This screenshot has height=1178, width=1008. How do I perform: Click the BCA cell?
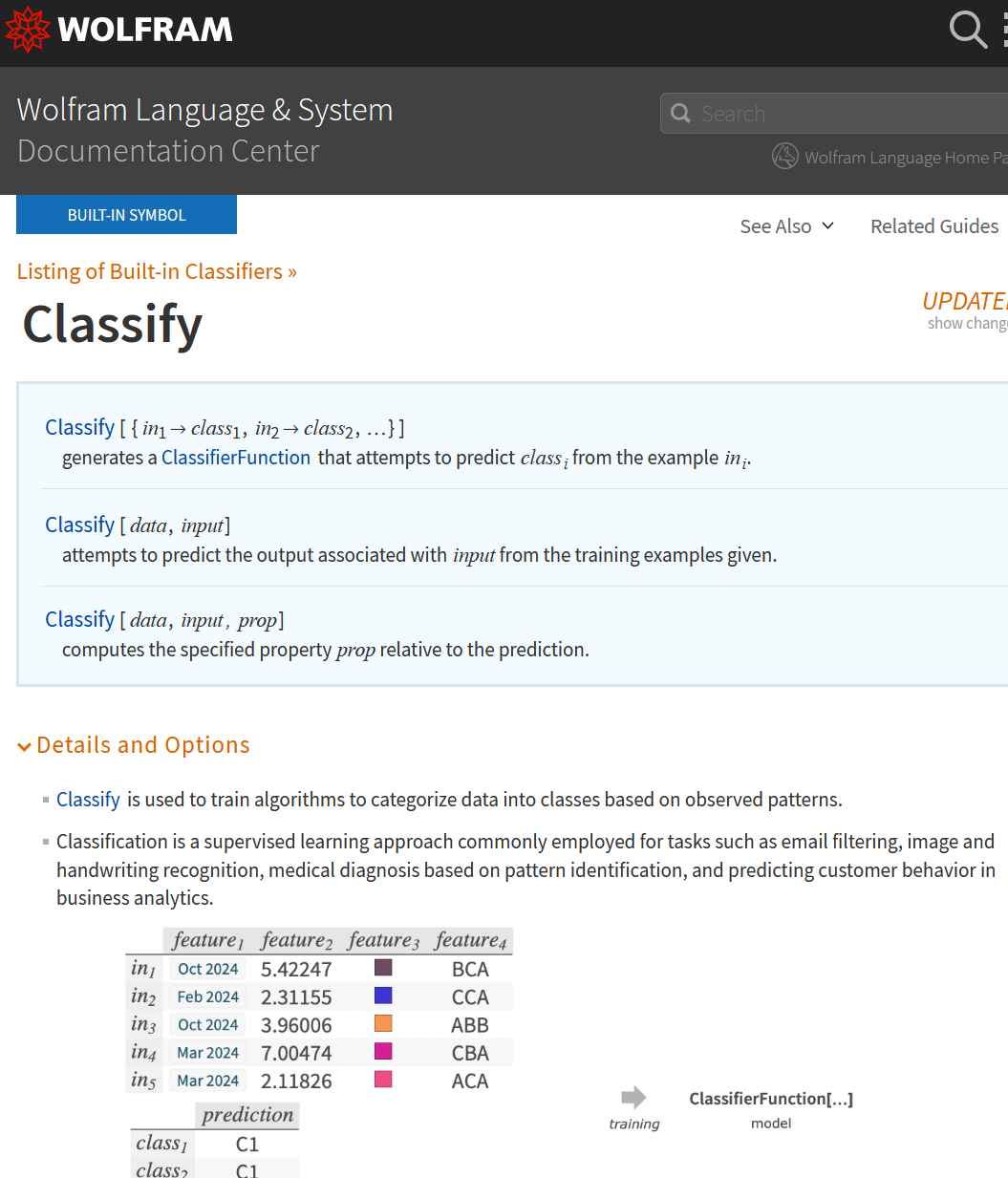coord(470,970)
